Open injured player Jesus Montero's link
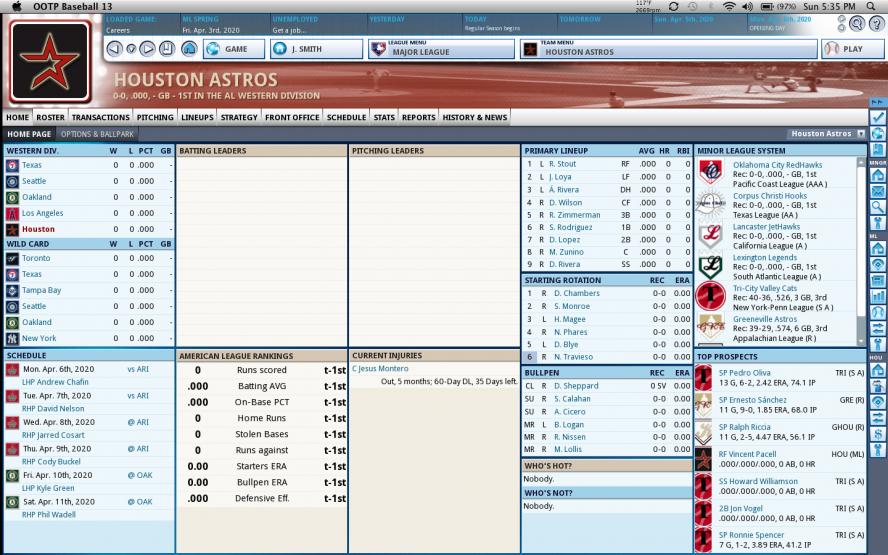 coord(380,369)
